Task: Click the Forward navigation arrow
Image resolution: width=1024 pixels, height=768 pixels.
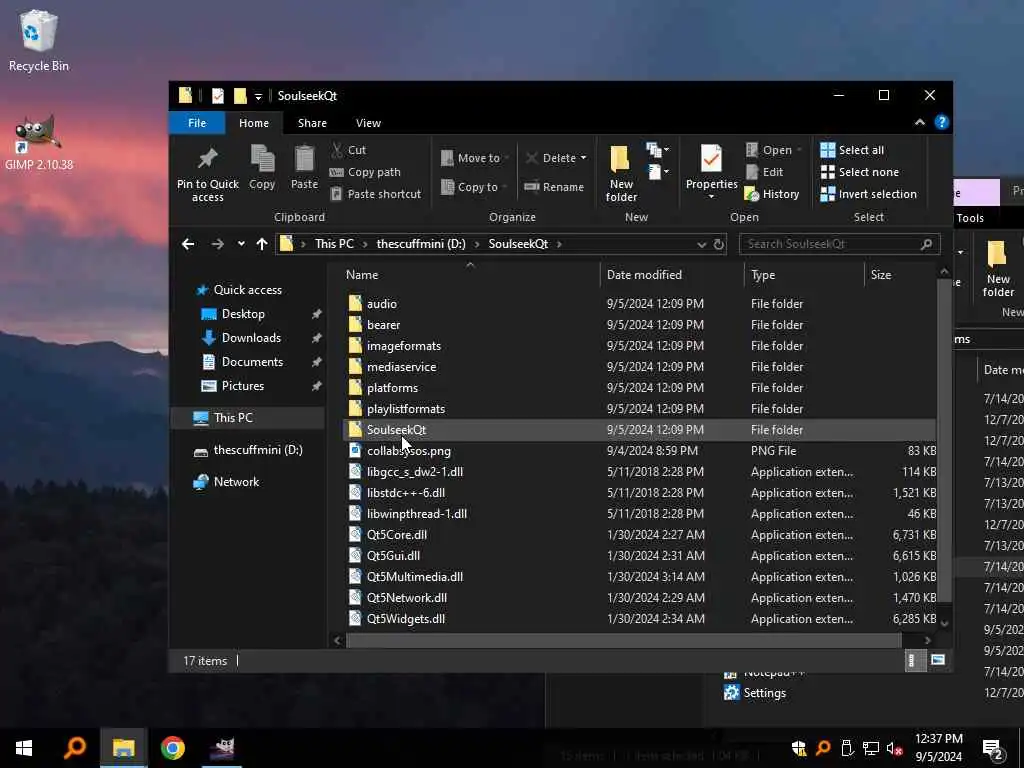Action: click(217, 244)
